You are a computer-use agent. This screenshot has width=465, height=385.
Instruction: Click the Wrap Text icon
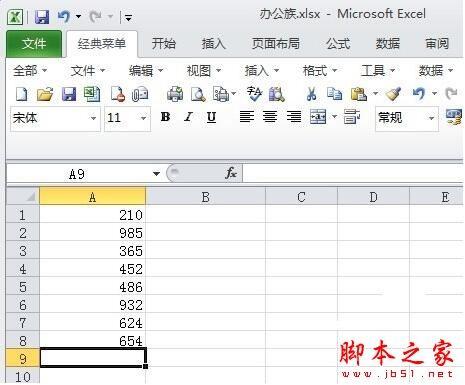click(x=352, y=117)
